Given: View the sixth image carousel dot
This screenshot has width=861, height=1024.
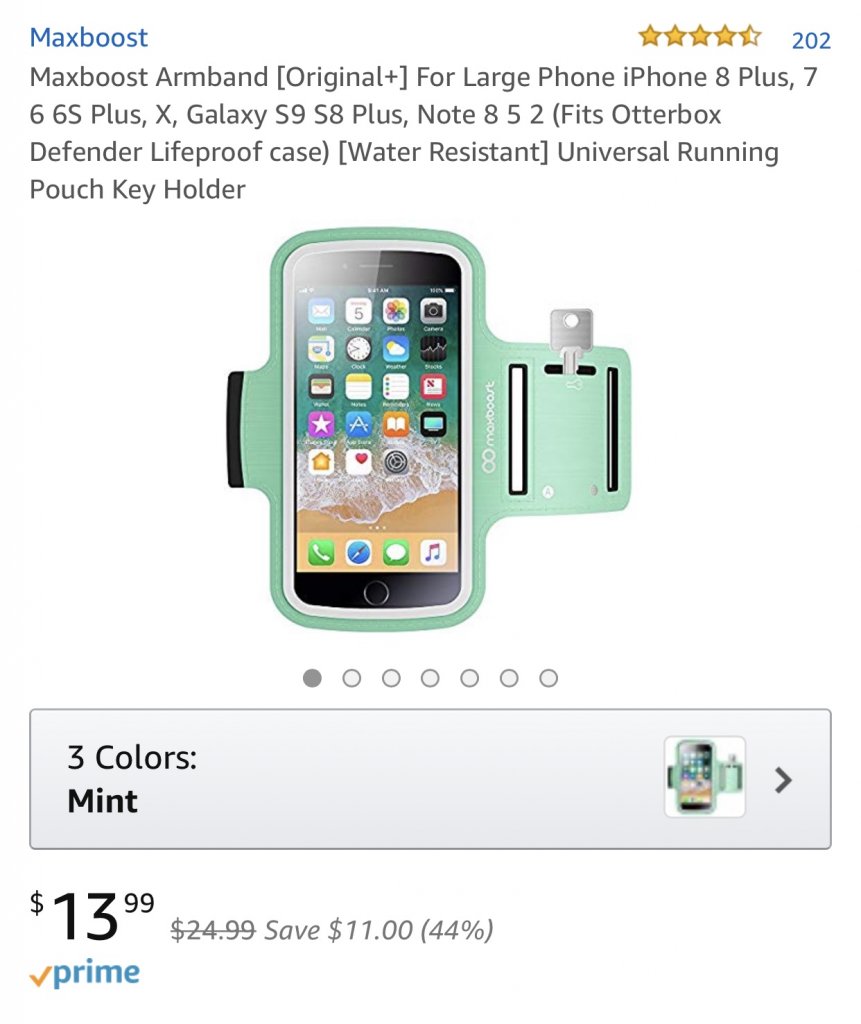Looking at the screenshot, I should tap(509, 678).
